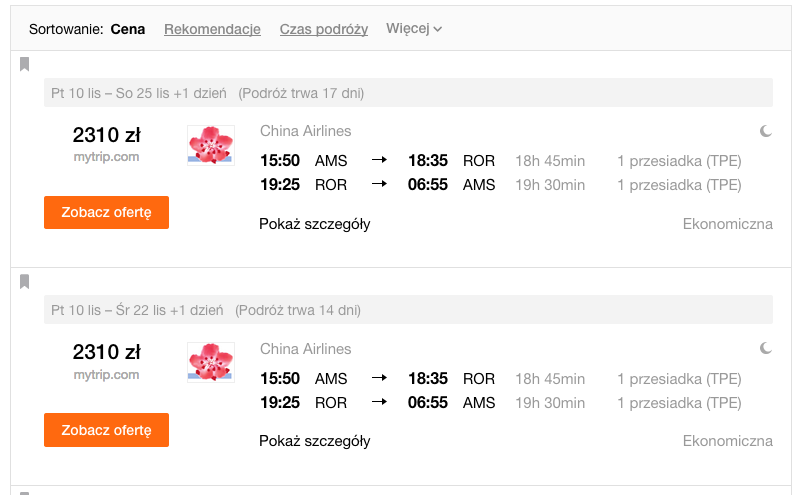Screen dimensions: 809x495
Task: Expand the Więcej sorting dropdown
Action: click(x=414, y=28)
